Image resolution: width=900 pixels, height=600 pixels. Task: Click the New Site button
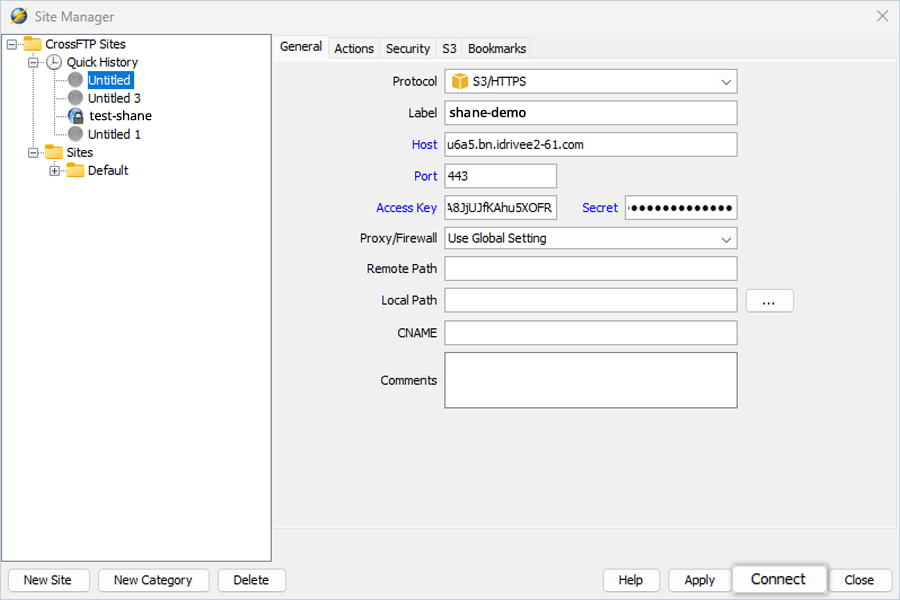coord(48,580)
